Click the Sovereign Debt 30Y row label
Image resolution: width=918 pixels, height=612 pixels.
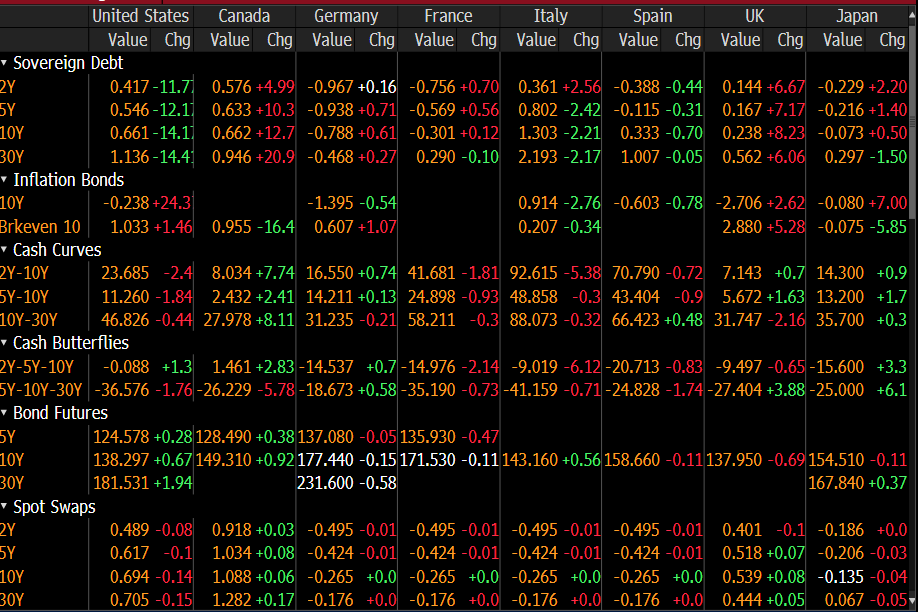12,157
